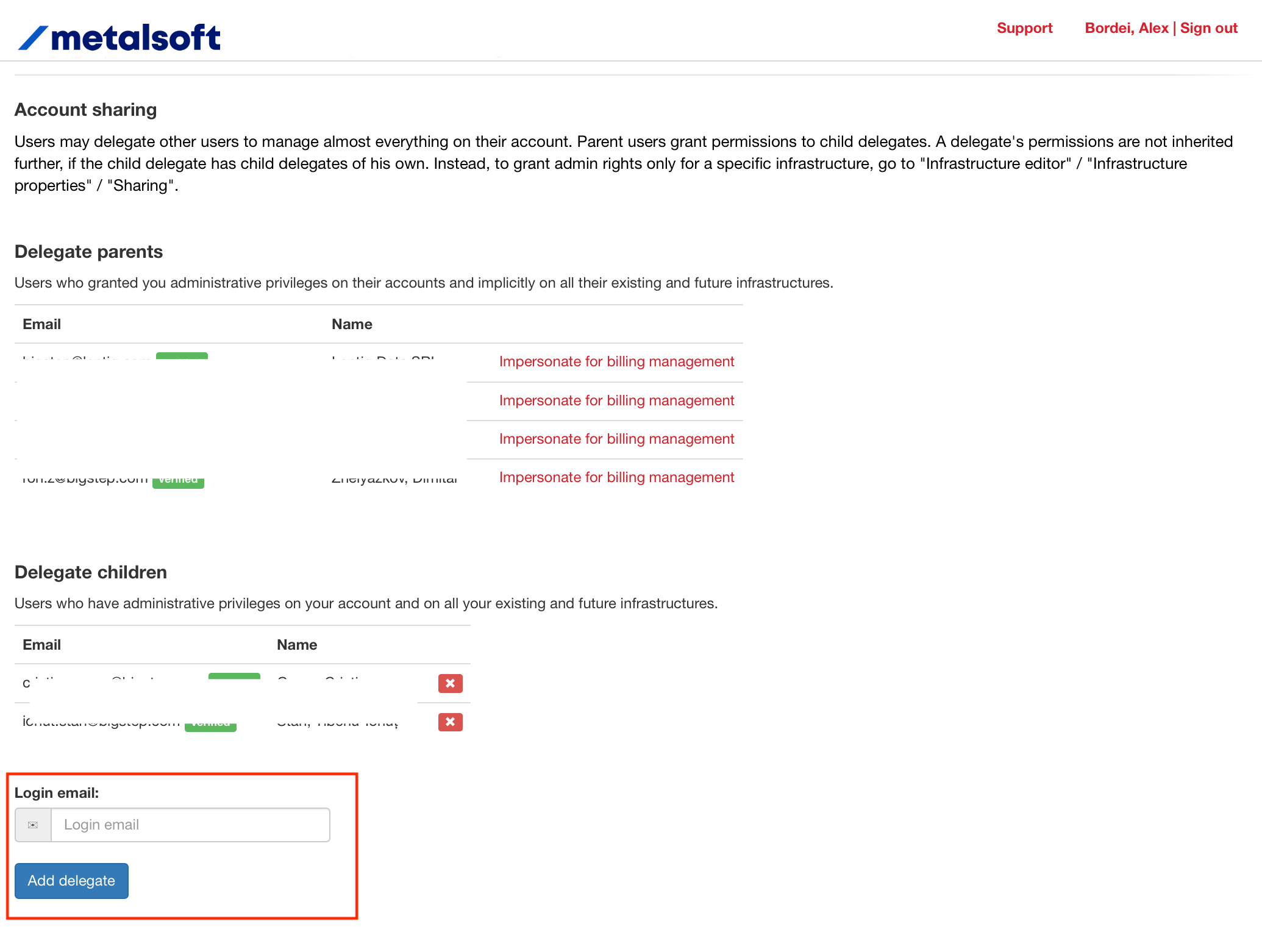Screen dimensions: 1262x952
Task: Remove first delegate child with red X
Action: pos(450,683)
